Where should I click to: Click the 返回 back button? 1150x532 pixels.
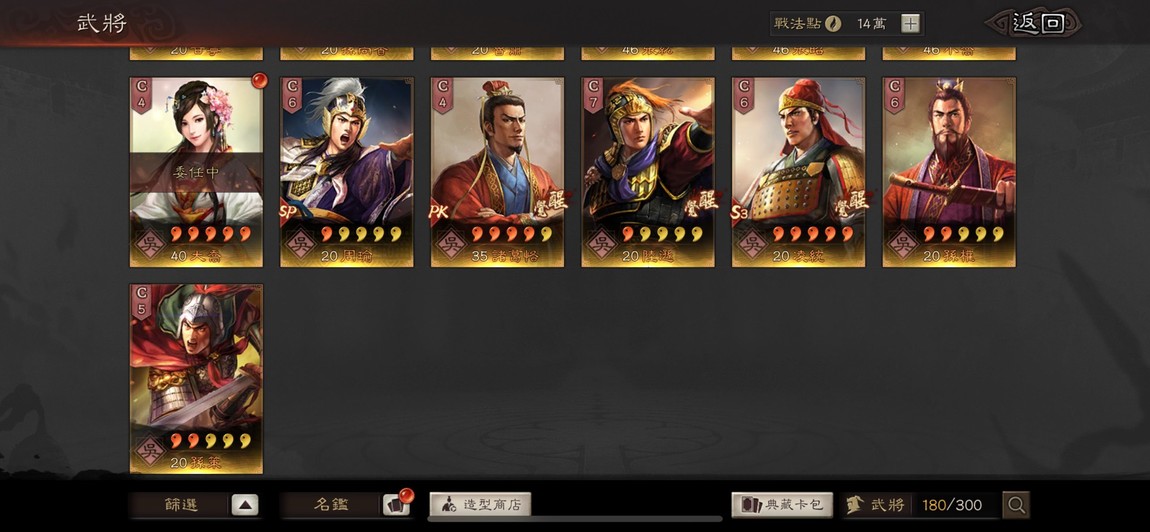point(1035,23)
